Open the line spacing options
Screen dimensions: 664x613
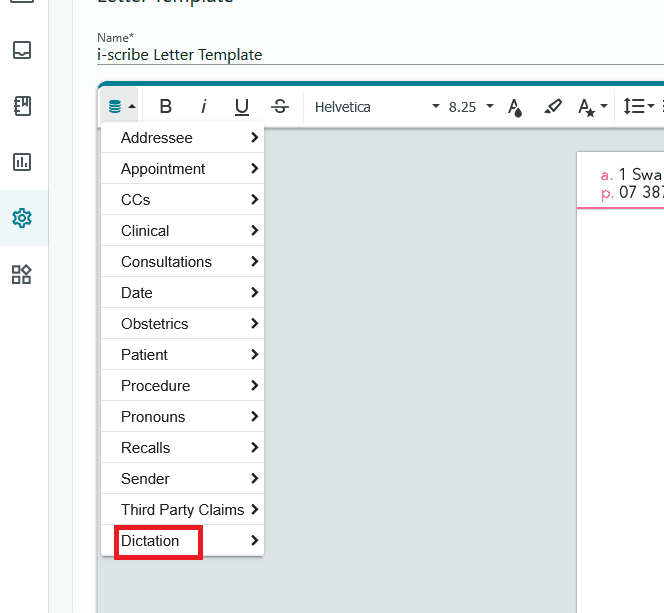click(639, 106)
